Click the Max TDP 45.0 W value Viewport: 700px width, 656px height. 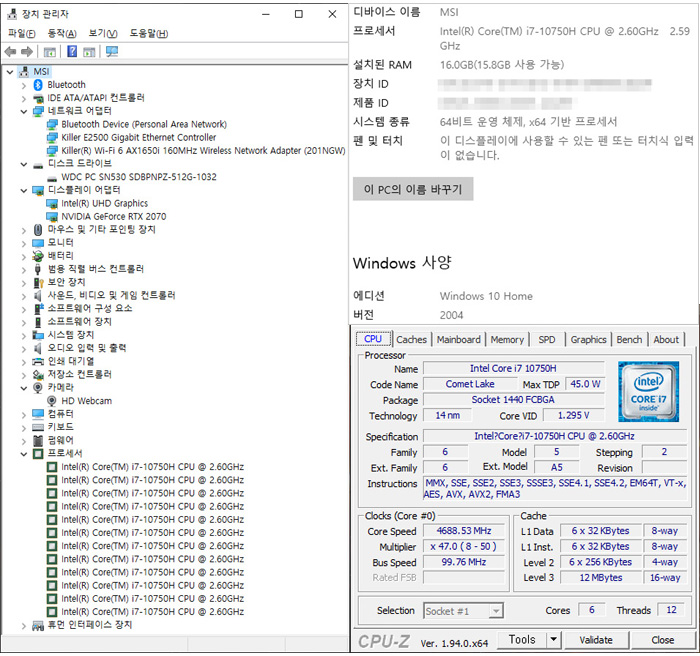[585, 384]
